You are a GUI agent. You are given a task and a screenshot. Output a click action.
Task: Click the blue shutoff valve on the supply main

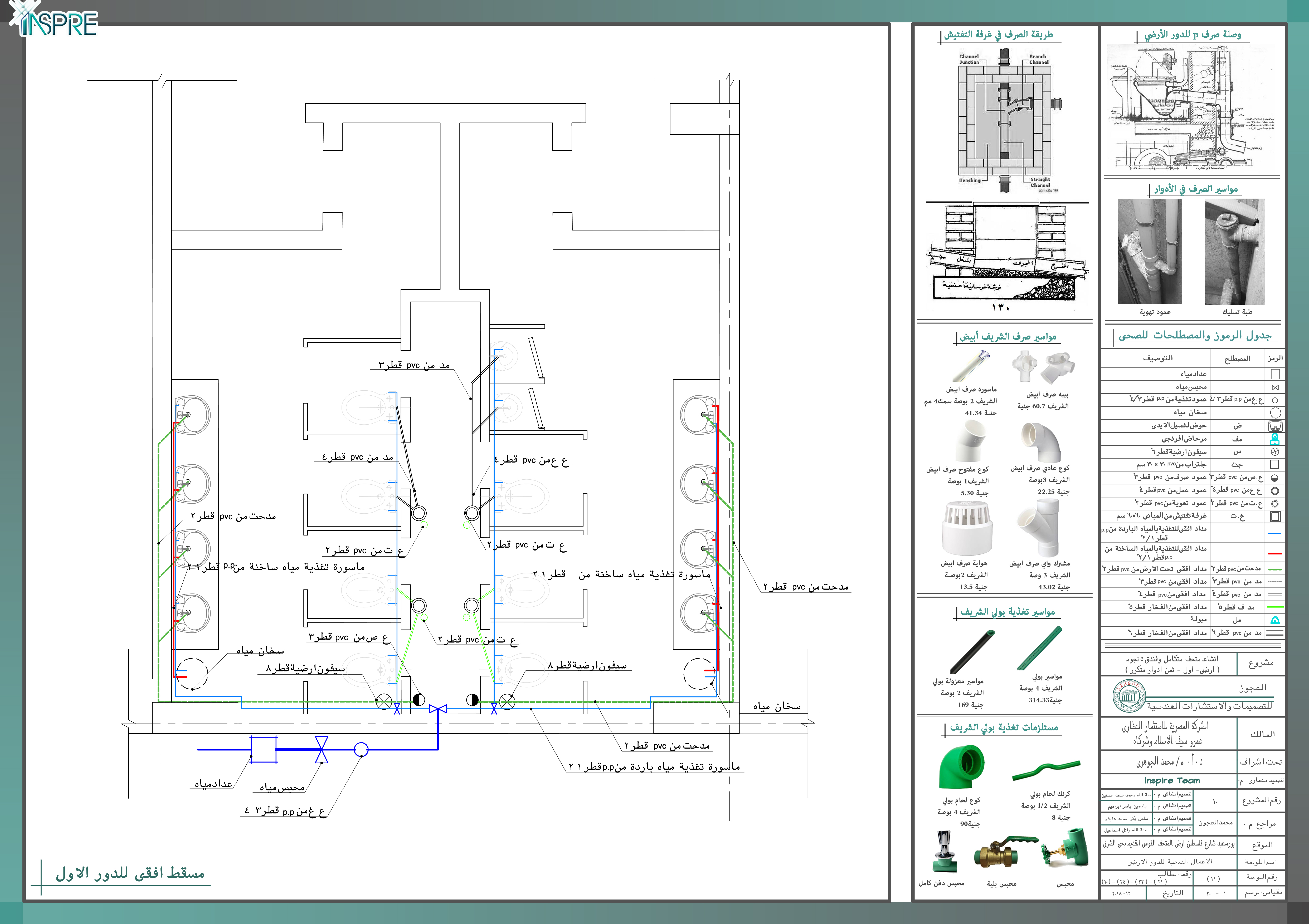[322, 749]
